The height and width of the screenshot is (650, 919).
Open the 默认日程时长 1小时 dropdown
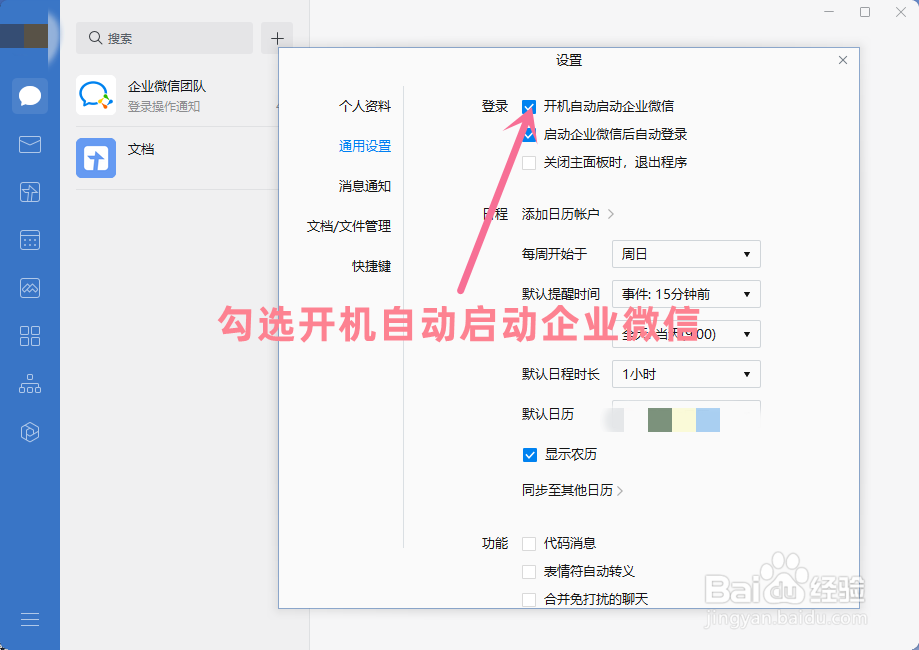686,374
